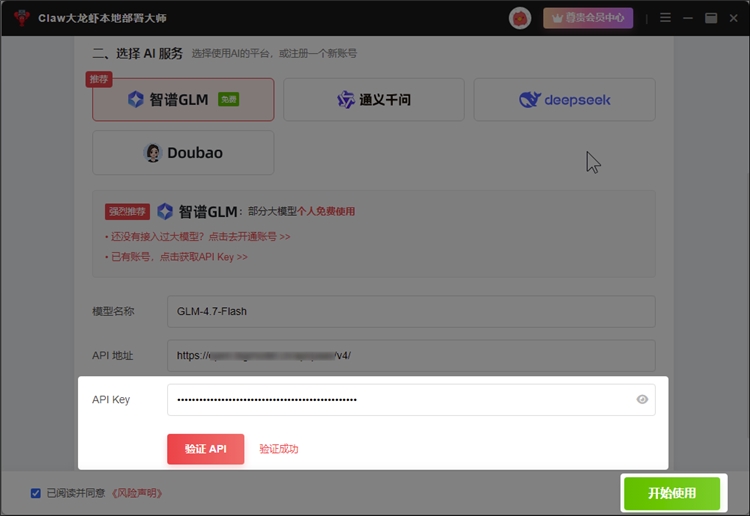Click the 二、选择 AI 服务 heading
Viewport: 750px width, 516px height.
(x=138, y=53)
